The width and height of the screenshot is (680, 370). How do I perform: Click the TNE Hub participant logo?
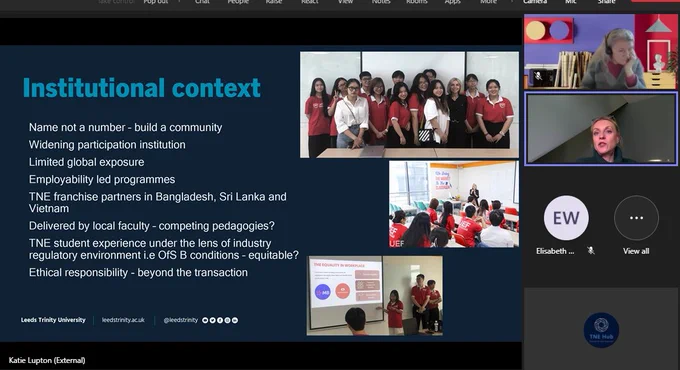(x=601, y=330)
